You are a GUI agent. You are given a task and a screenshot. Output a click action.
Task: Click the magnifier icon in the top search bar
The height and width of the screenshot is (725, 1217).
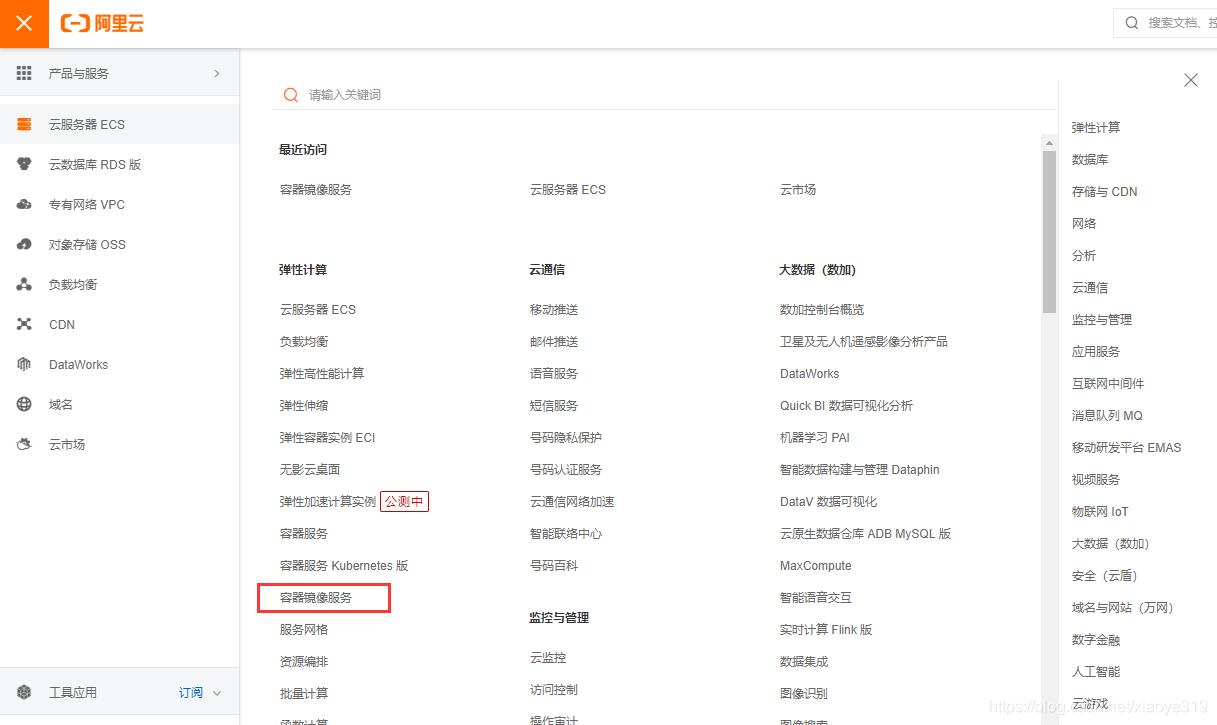click(1132, 22)
